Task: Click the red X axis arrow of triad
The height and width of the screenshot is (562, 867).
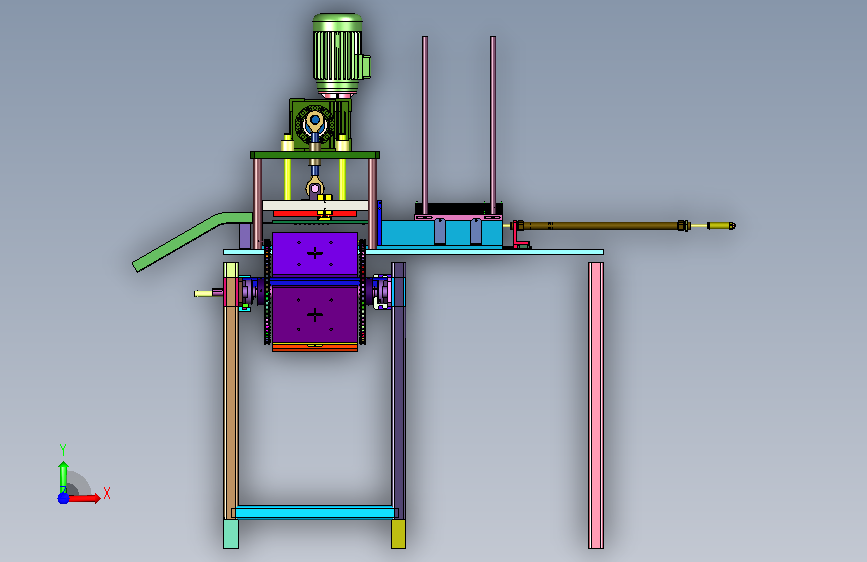Action: click(x=84, y=498)
